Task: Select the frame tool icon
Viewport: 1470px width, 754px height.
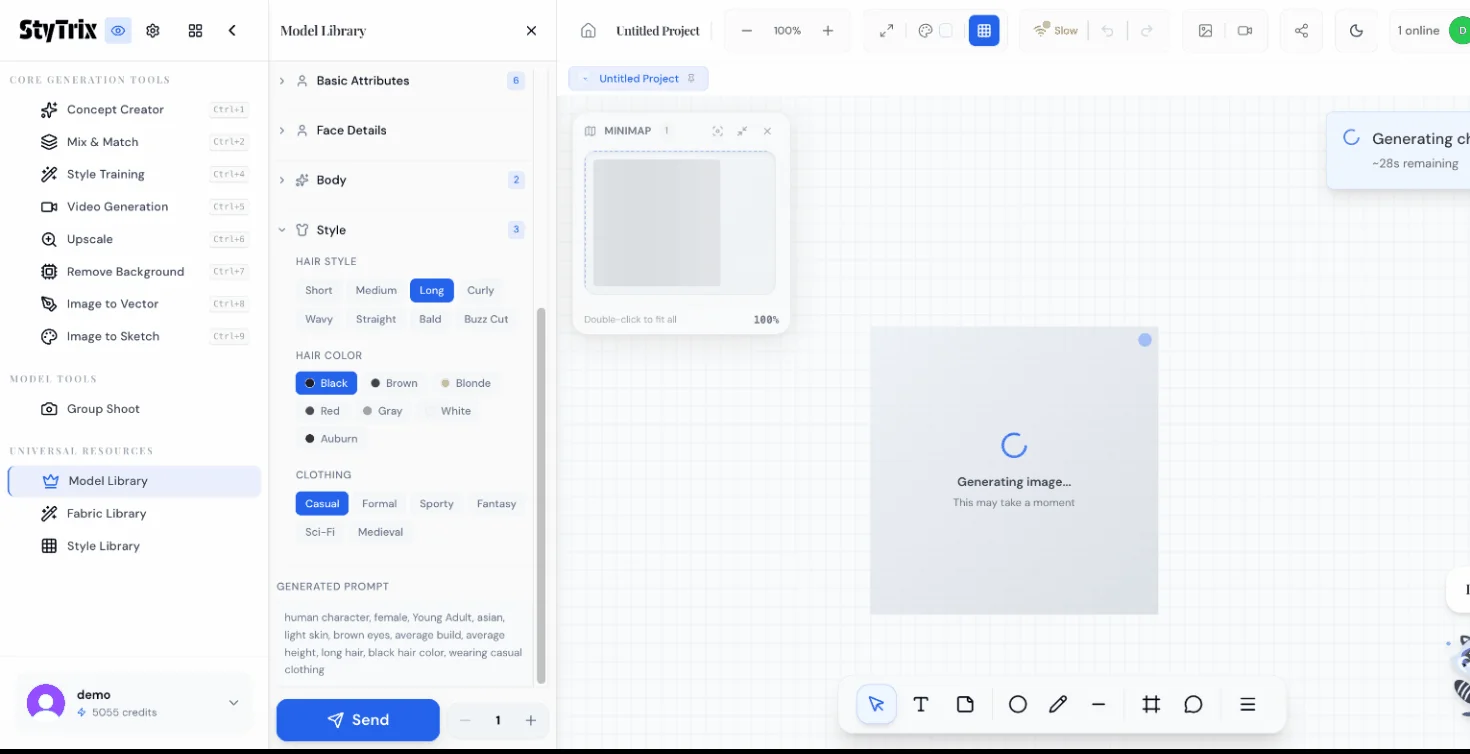Action: pos(1151,704)
